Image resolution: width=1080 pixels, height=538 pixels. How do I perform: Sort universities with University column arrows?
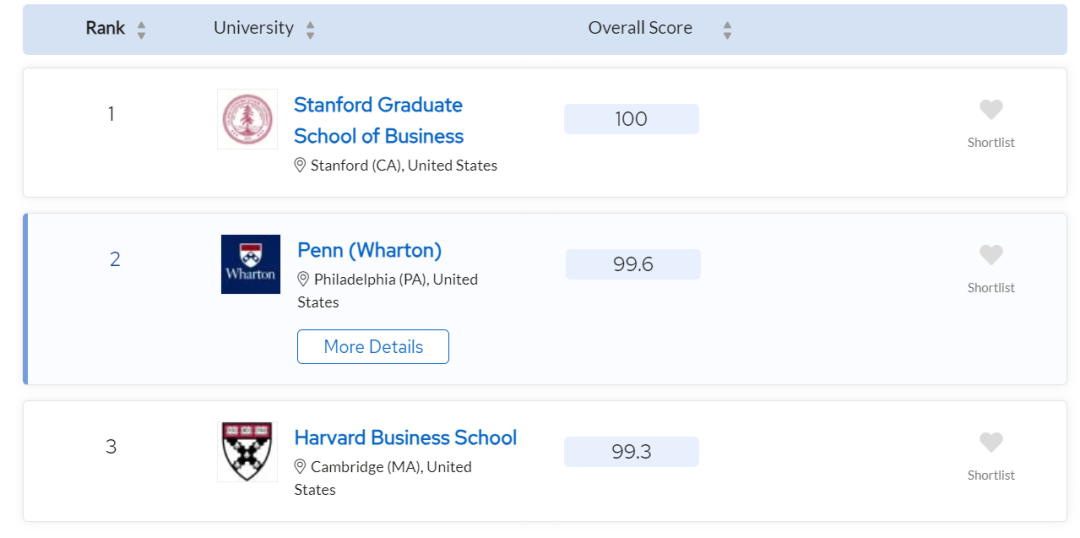(x=310, y=30)
